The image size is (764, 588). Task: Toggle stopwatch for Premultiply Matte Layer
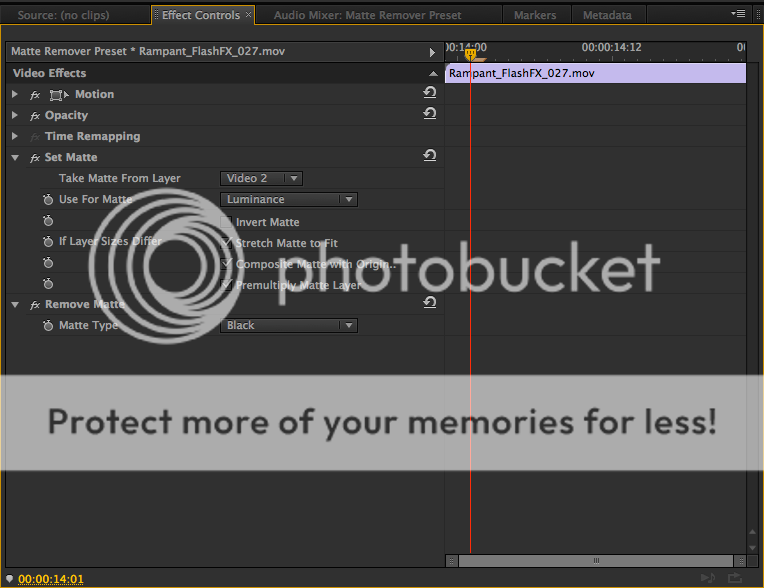[x=48, y=283]
